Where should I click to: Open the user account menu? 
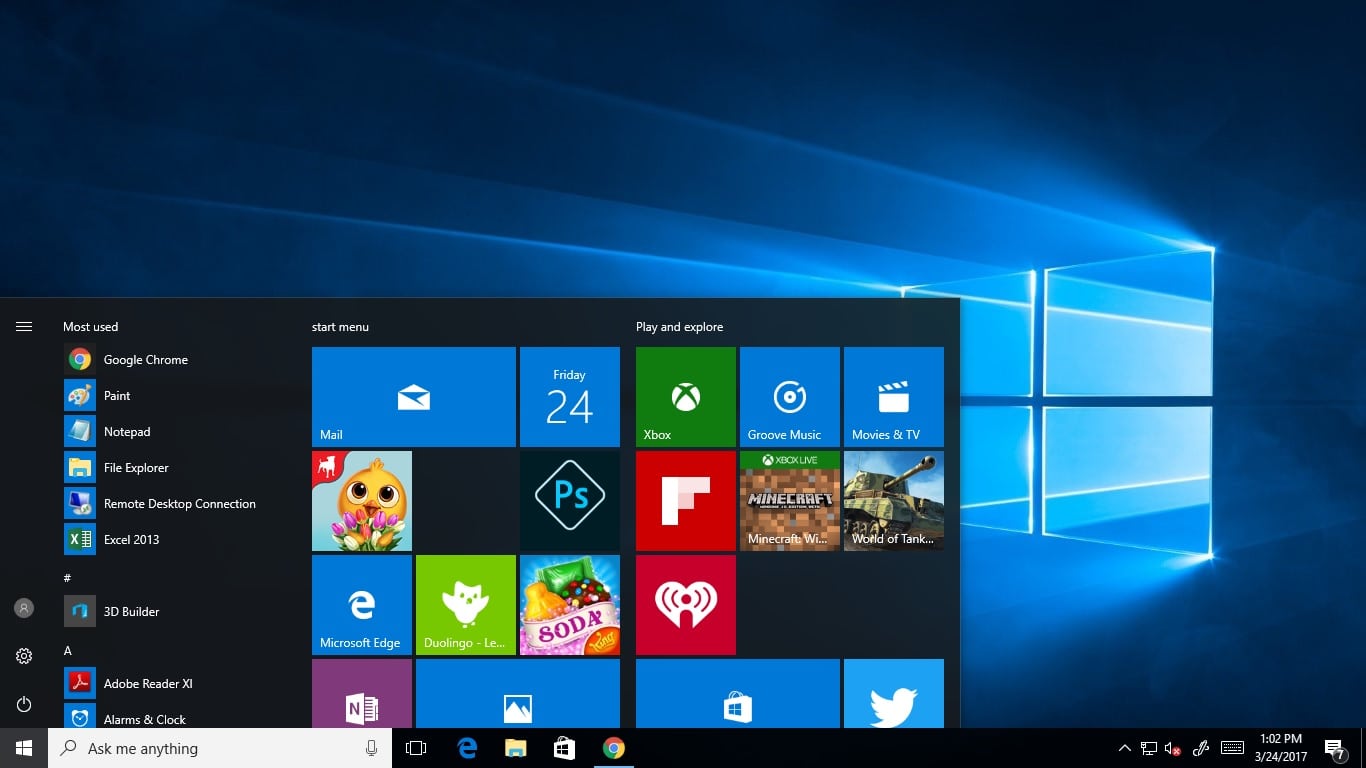(x=24, y=608)
